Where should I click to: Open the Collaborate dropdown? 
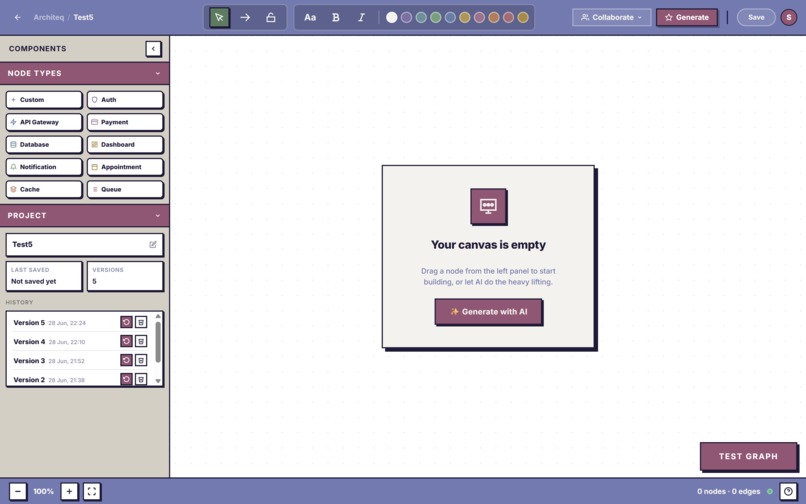(x=612, y=17)
